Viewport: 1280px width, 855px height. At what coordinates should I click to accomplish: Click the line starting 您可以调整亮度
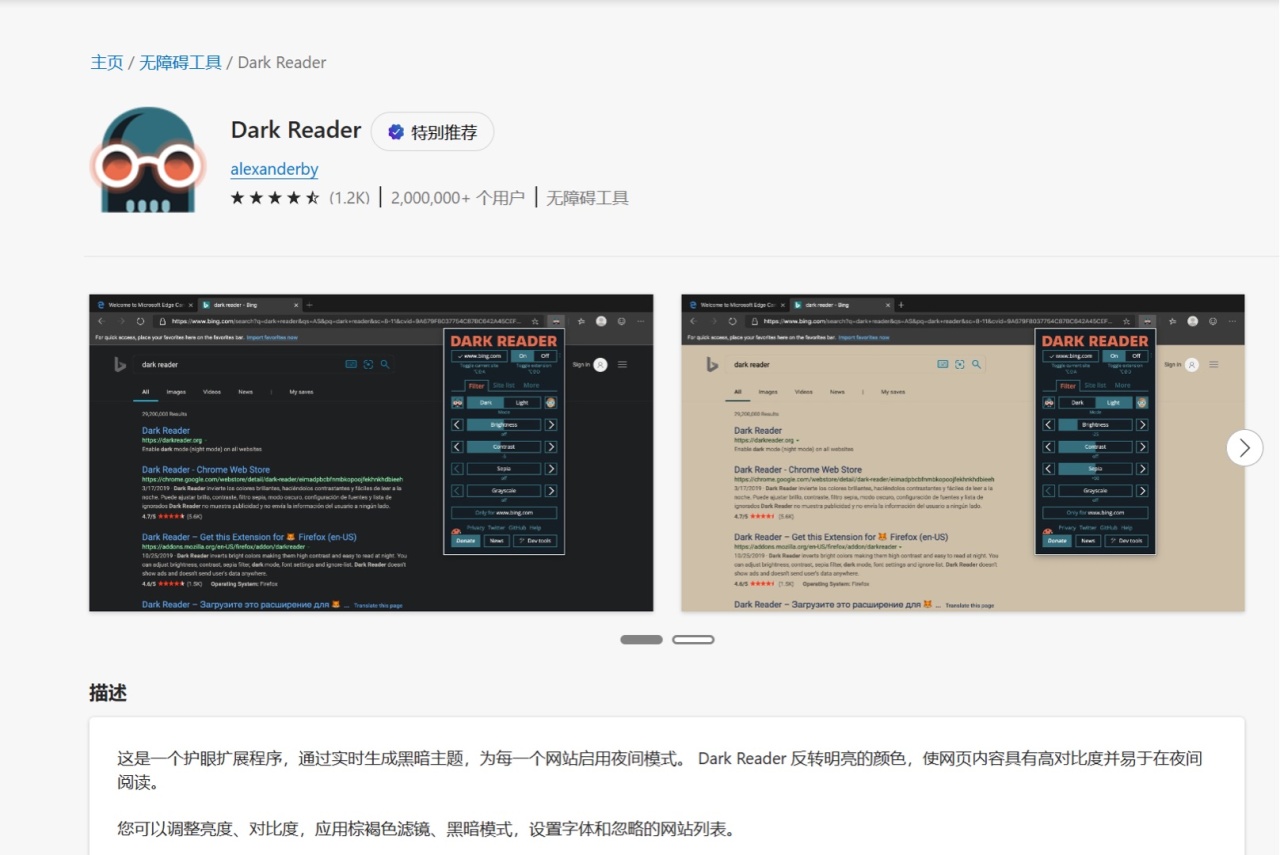click(426, 829)
